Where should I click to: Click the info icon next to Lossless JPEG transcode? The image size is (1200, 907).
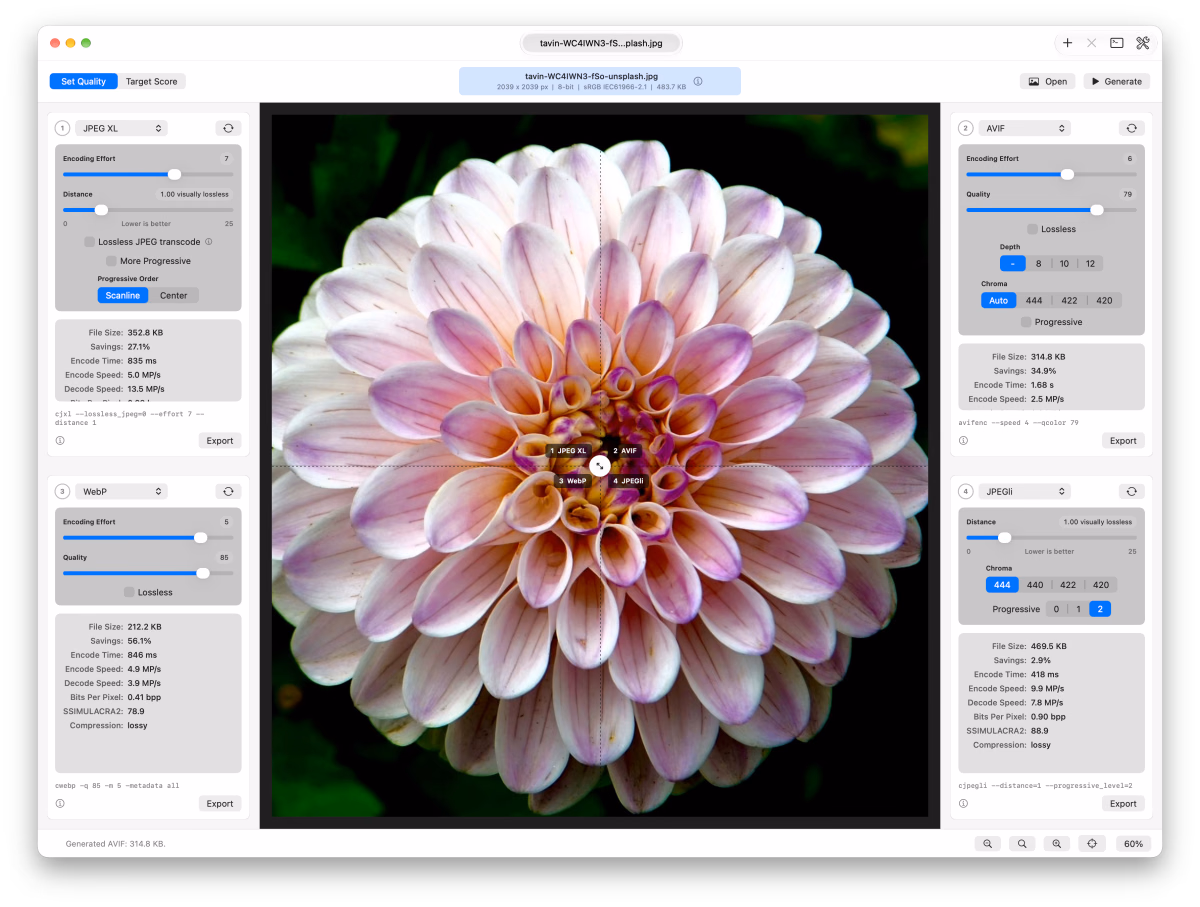point(209,242)
